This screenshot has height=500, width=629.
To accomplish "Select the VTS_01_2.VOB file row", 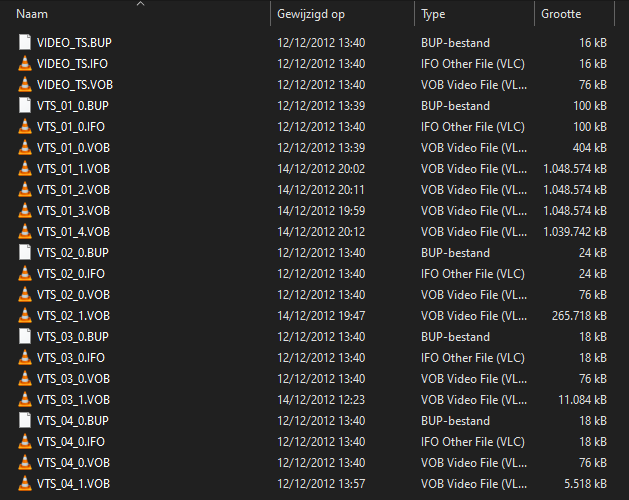I will [73, 190].
